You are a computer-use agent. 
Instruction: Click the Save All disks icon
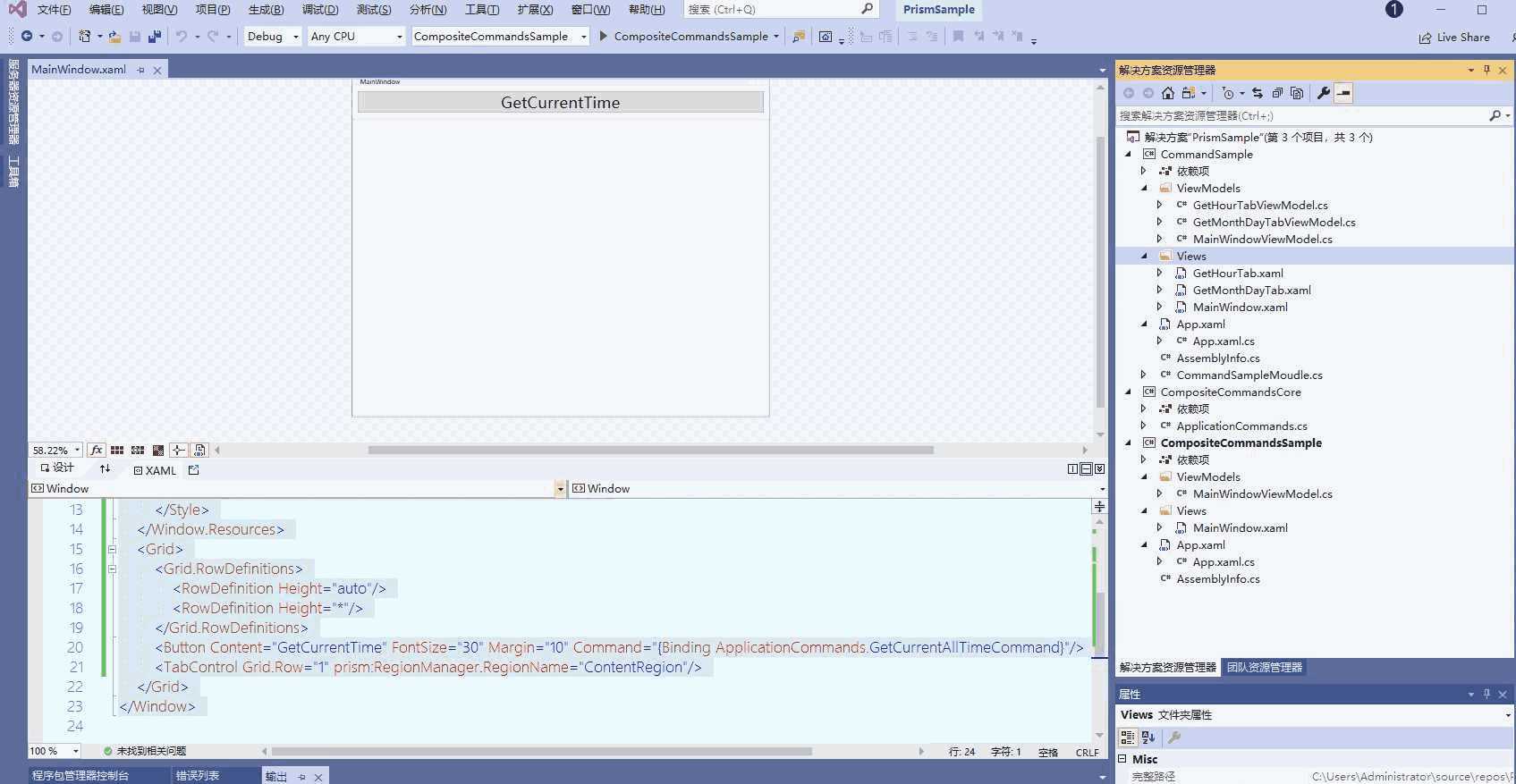pos(155,36)
